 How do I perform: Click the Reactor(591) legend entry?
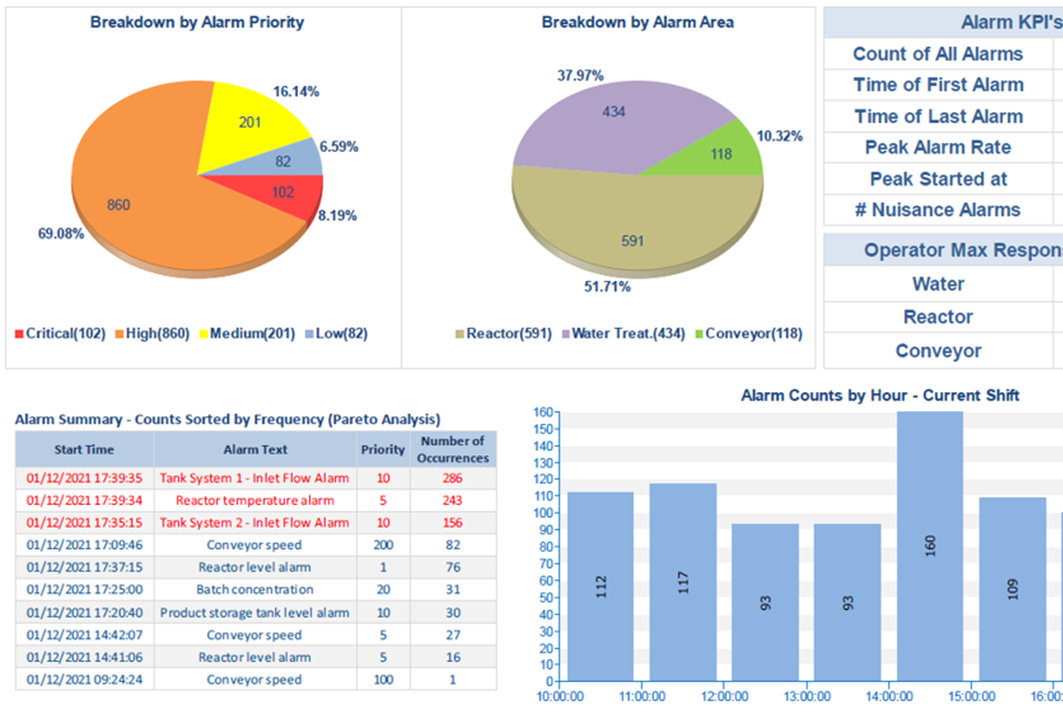(503, 334)
